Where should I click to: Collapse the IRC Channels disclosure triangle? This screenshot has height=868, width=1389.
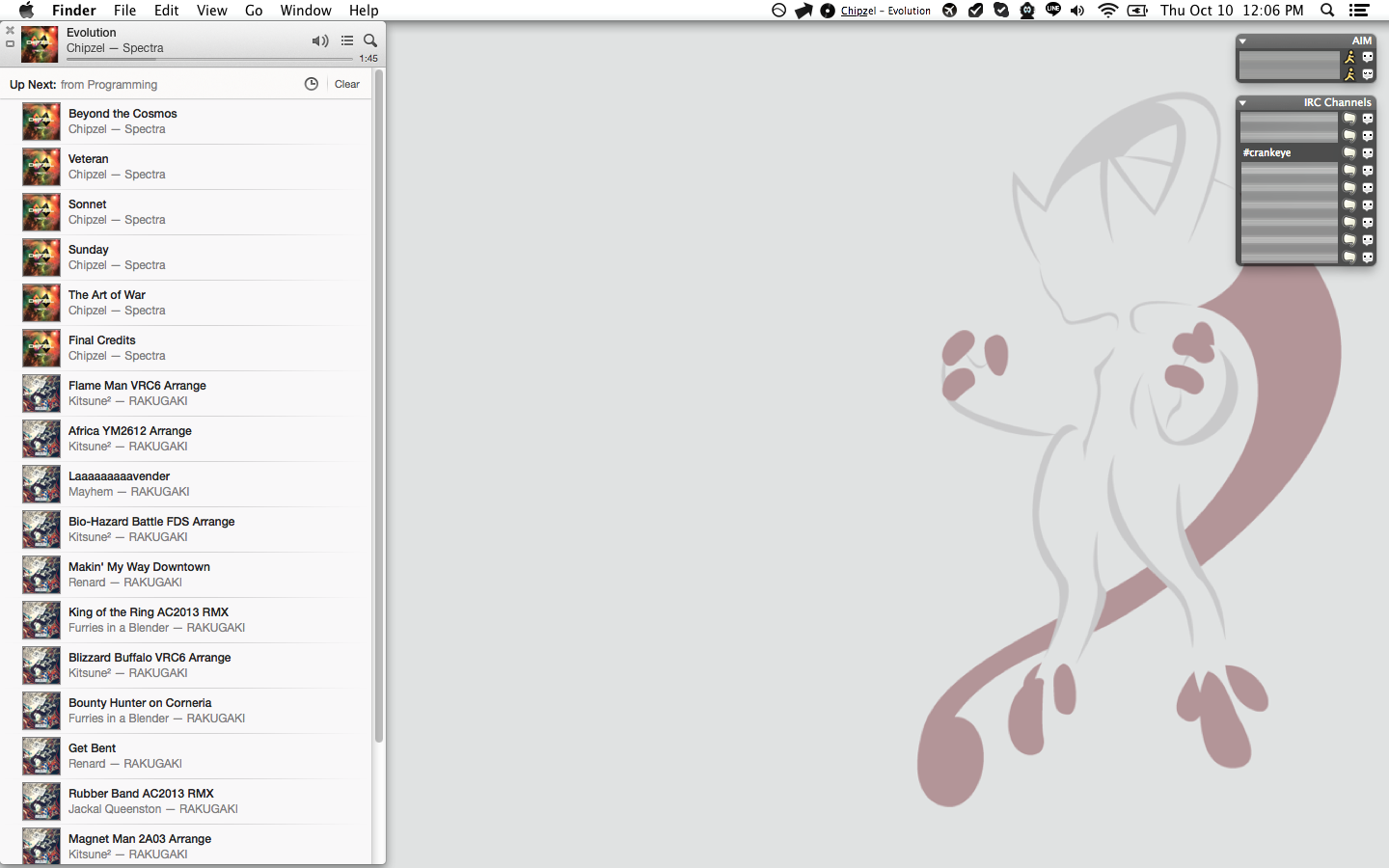[x=1243, y=102]
